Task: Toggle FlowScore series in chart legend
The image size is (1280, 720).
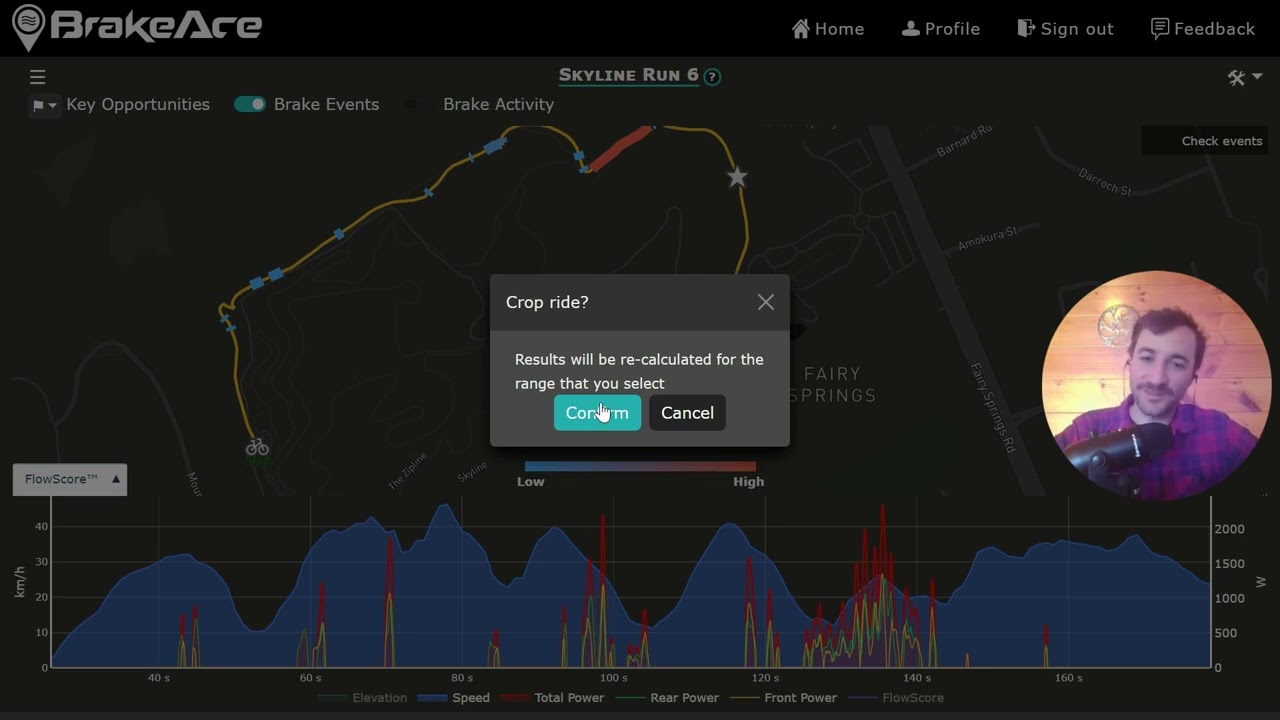Action: [895, 698]
